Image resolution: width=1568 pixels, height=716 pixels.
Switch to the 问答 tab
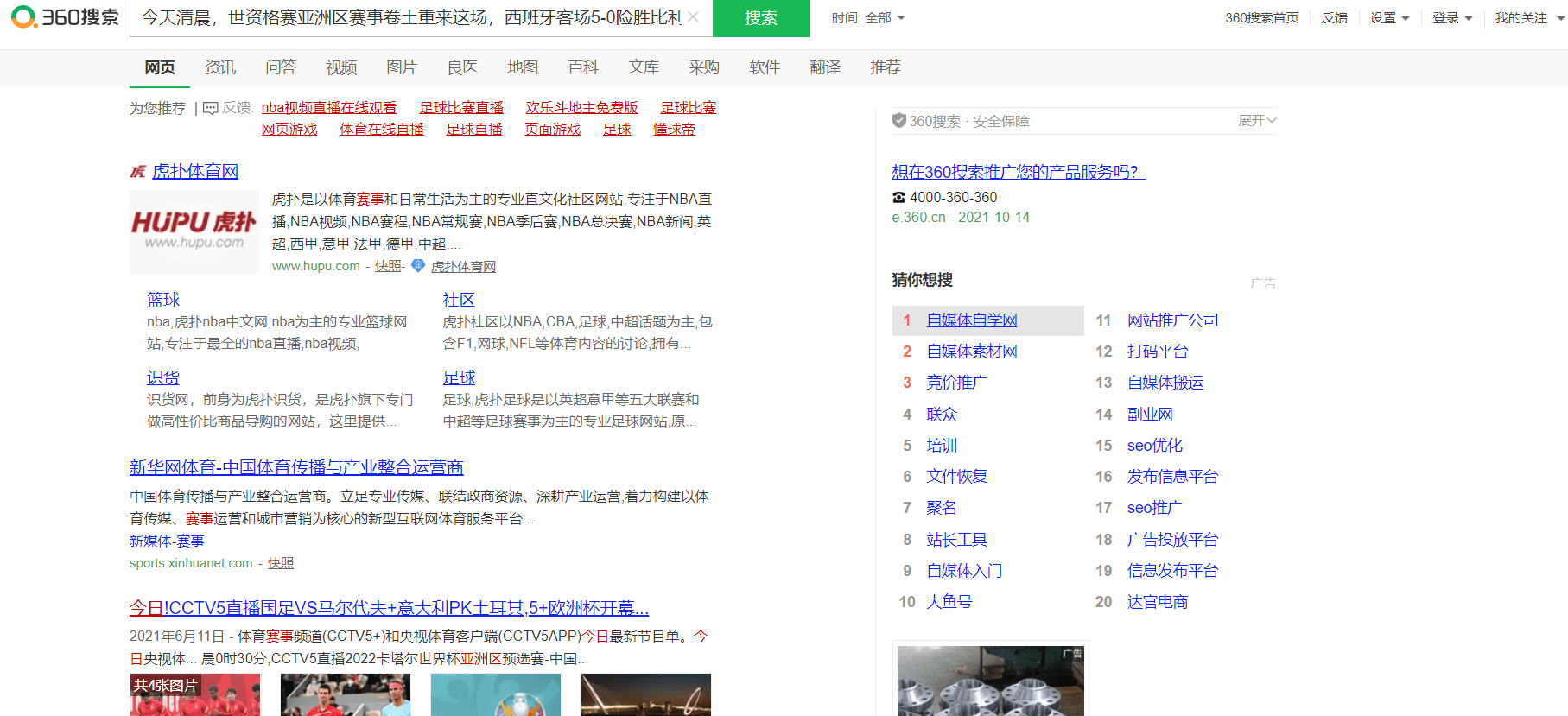point(281,67)
